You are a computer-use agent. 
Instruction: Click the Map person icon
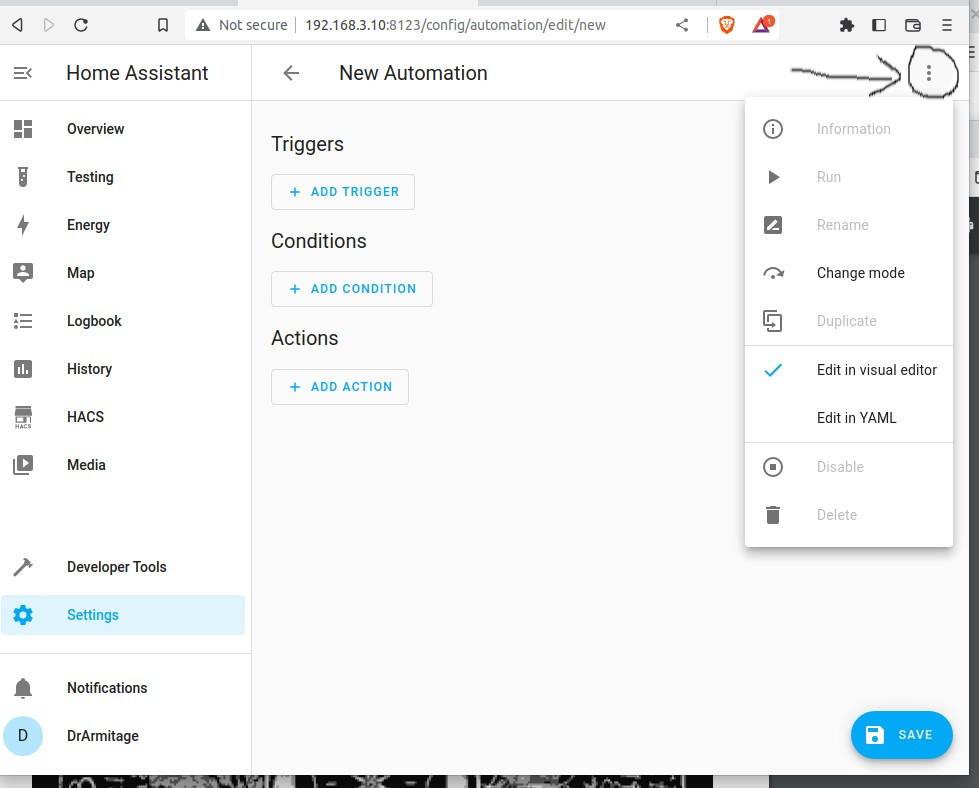click(22, 273)
